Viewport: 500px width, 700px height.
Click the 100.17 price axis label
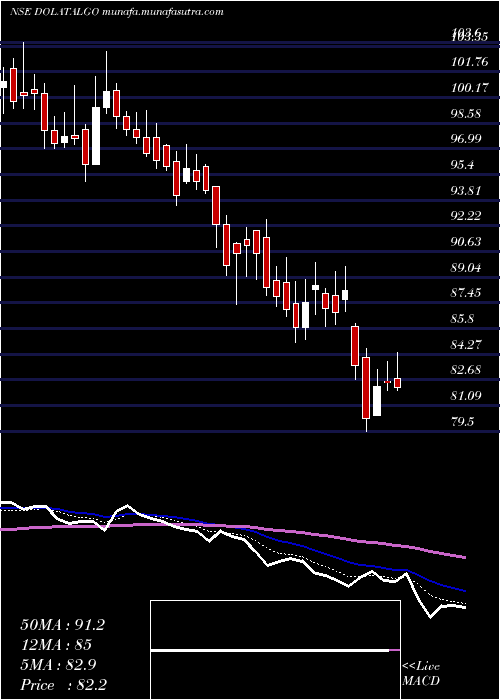[x=469, y=88]
